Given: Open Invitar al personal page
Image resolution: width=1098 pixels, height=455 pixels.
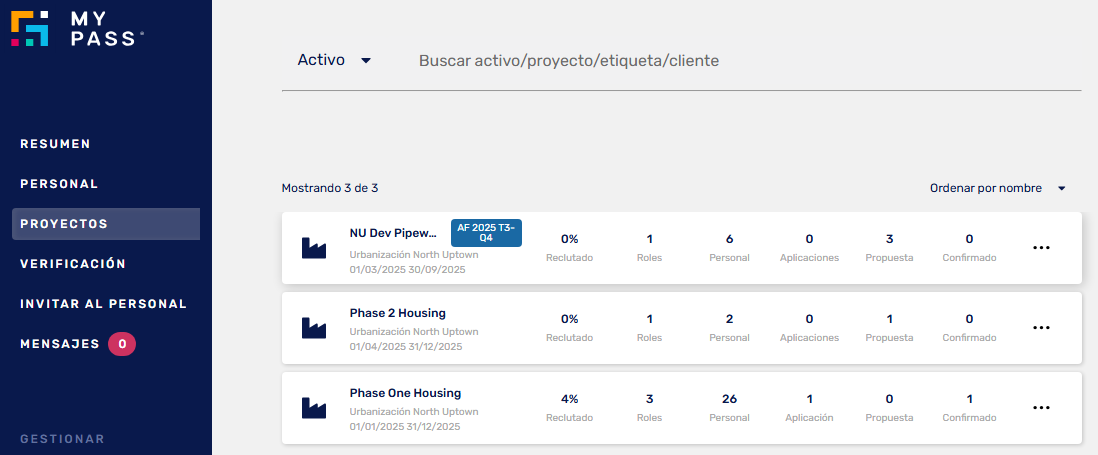Looking at the screenshot, I should [104, 304].
